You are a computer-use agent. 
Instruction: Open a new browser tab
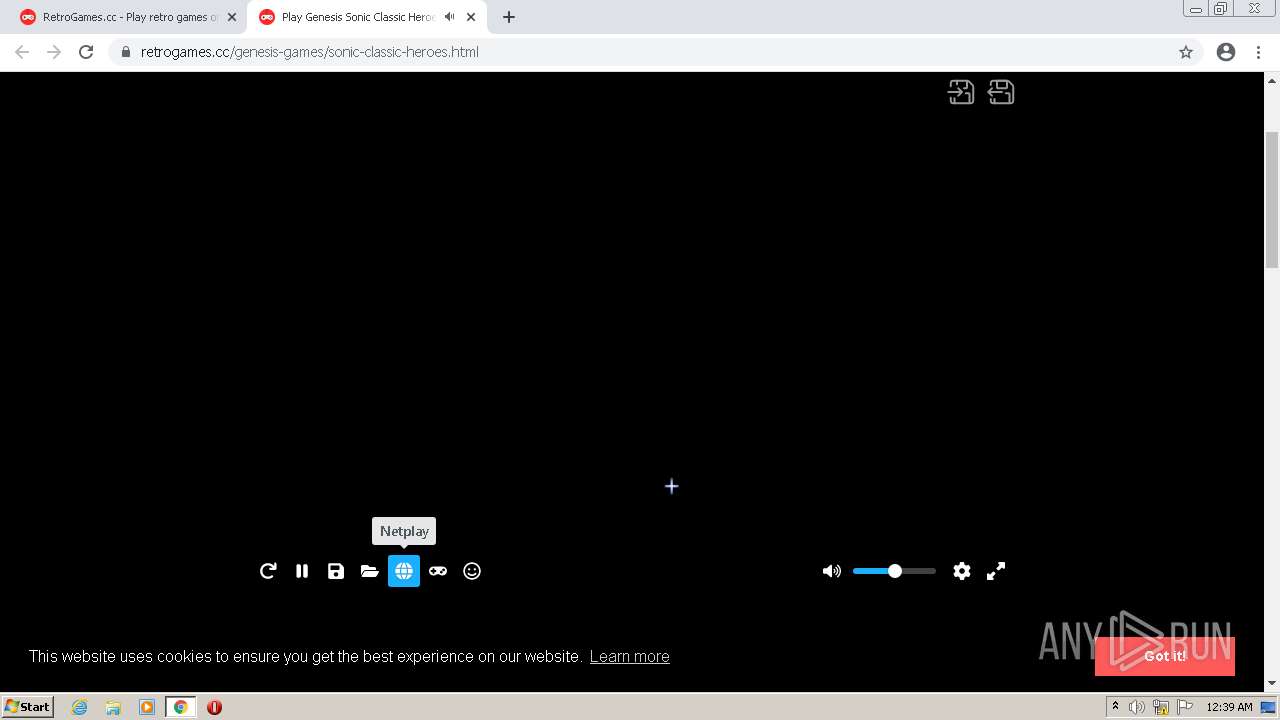pyautogui.click(x=509, y=17)
